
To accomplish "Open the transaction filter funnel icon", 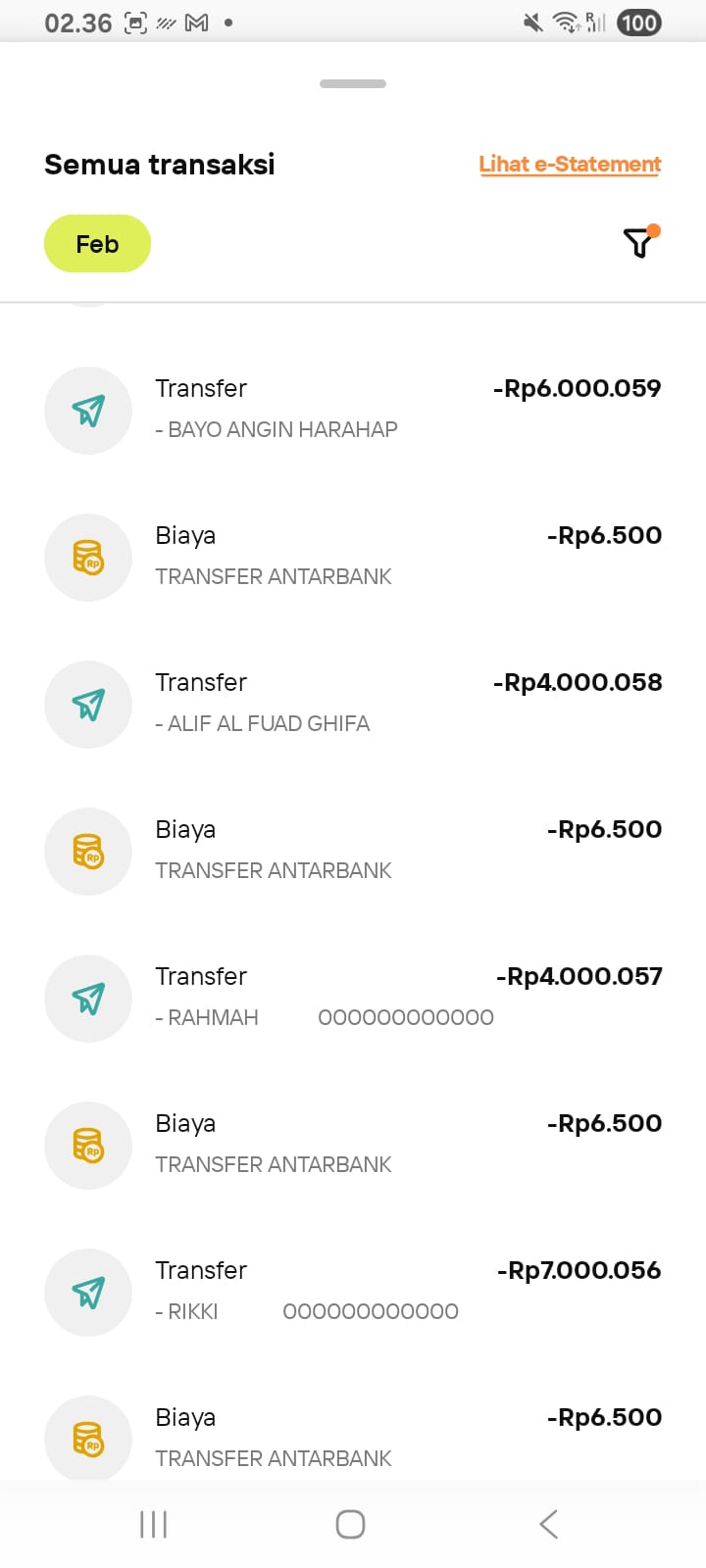I will tap(638, 242).
